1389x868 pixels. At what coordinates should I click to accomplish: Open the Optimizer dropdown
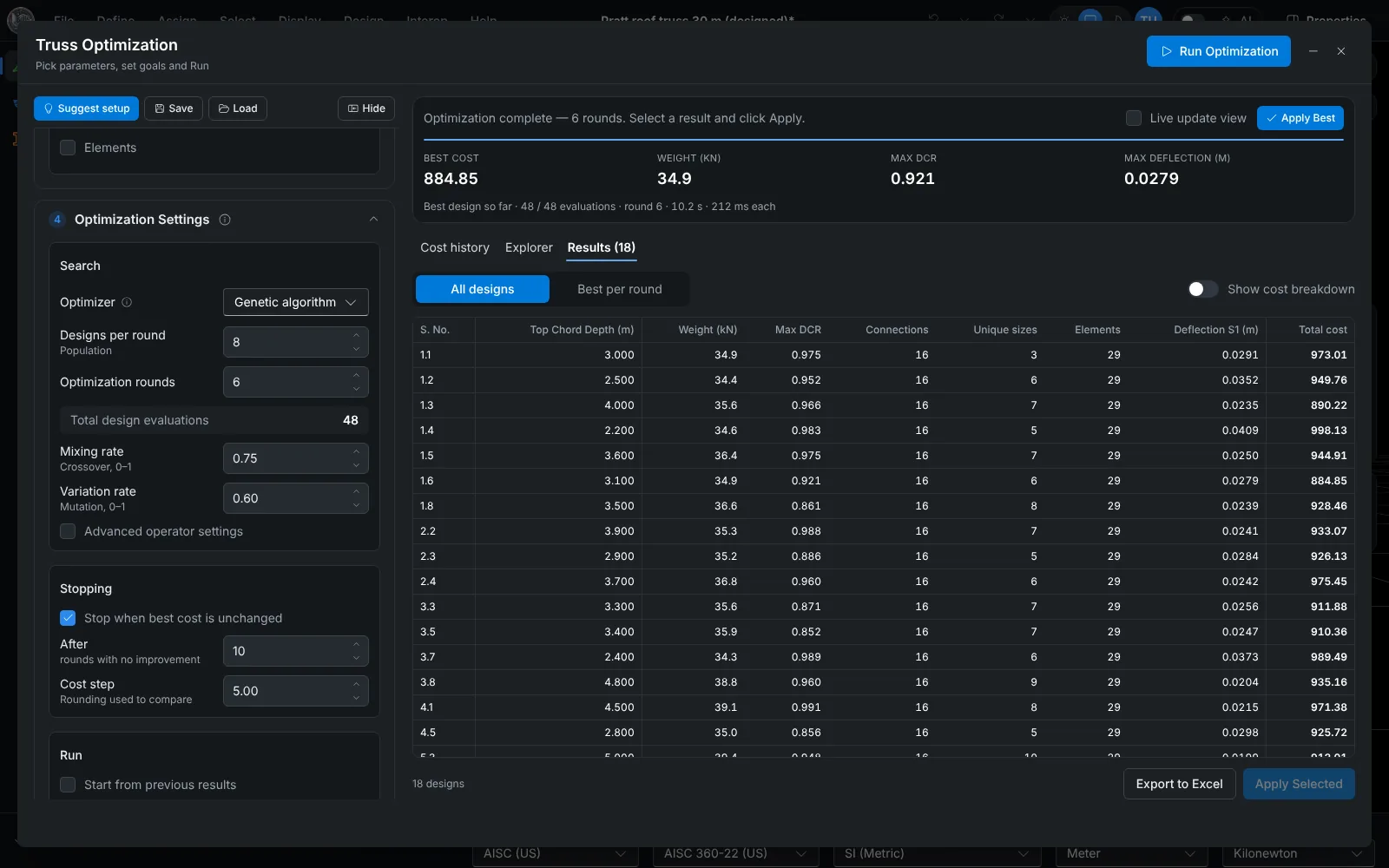pyautogui.click(x=296, y=302)
